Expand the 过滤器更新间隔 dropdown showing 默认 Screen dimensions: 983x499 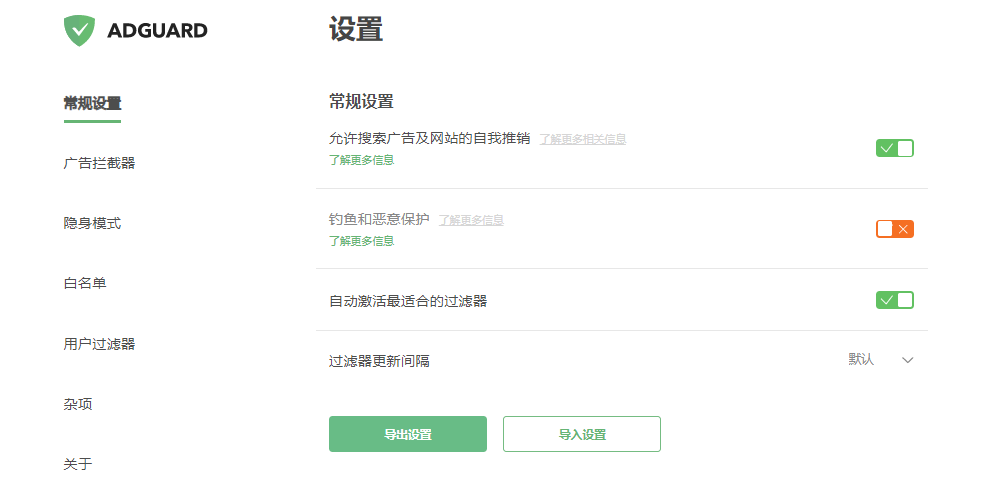(881, 360)
